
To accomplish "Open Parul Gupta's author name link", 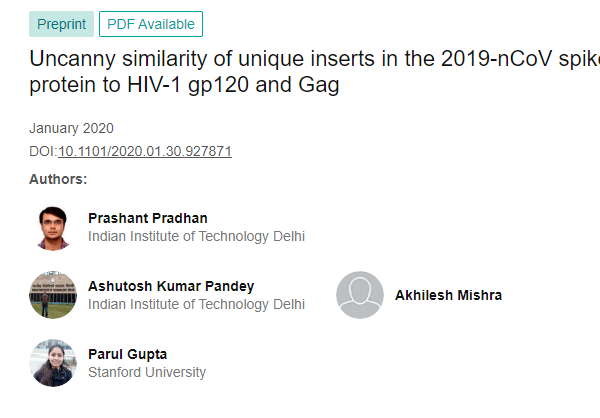I will pyautogui.click(x=128, y=354).
